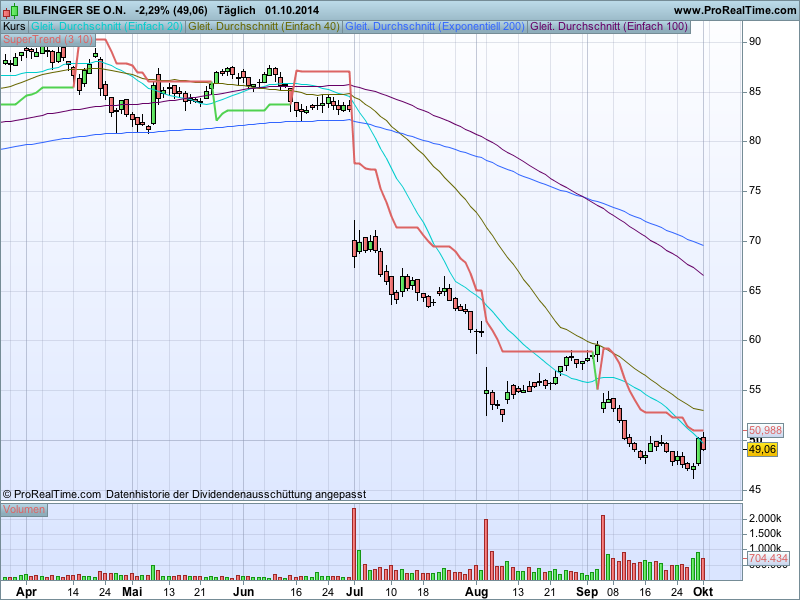Image resolution: width=800 pixels, height=600 pixels.
Task: Open the Einfach 20 moving average settings
Action: tap(108, 26)
